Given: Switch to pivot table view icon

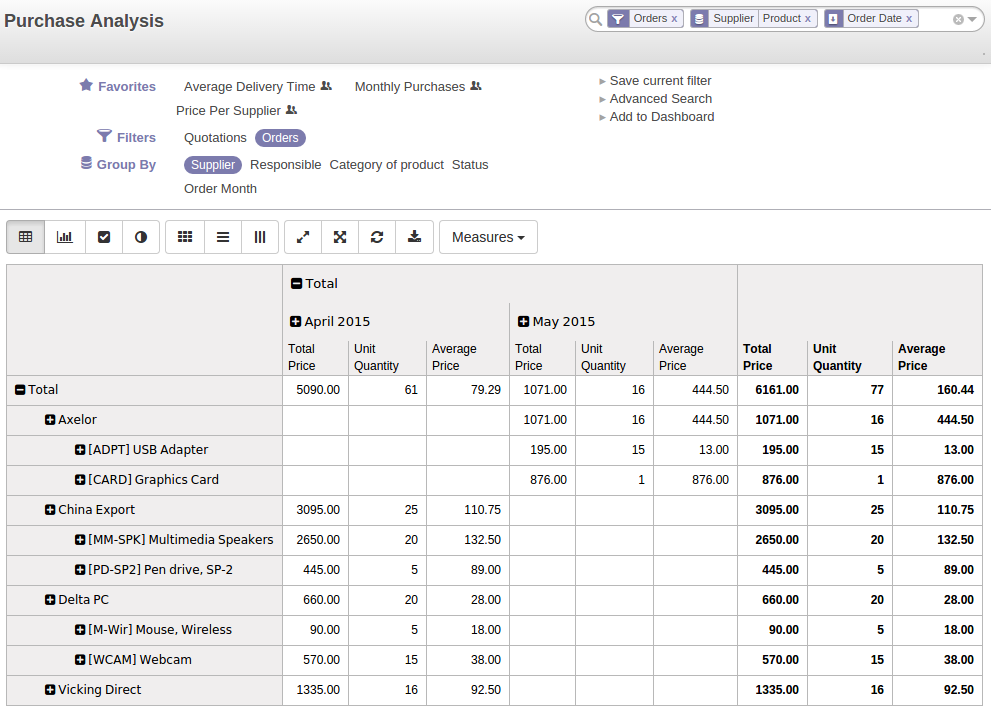Looking at the screenshot, I should 26,237.
